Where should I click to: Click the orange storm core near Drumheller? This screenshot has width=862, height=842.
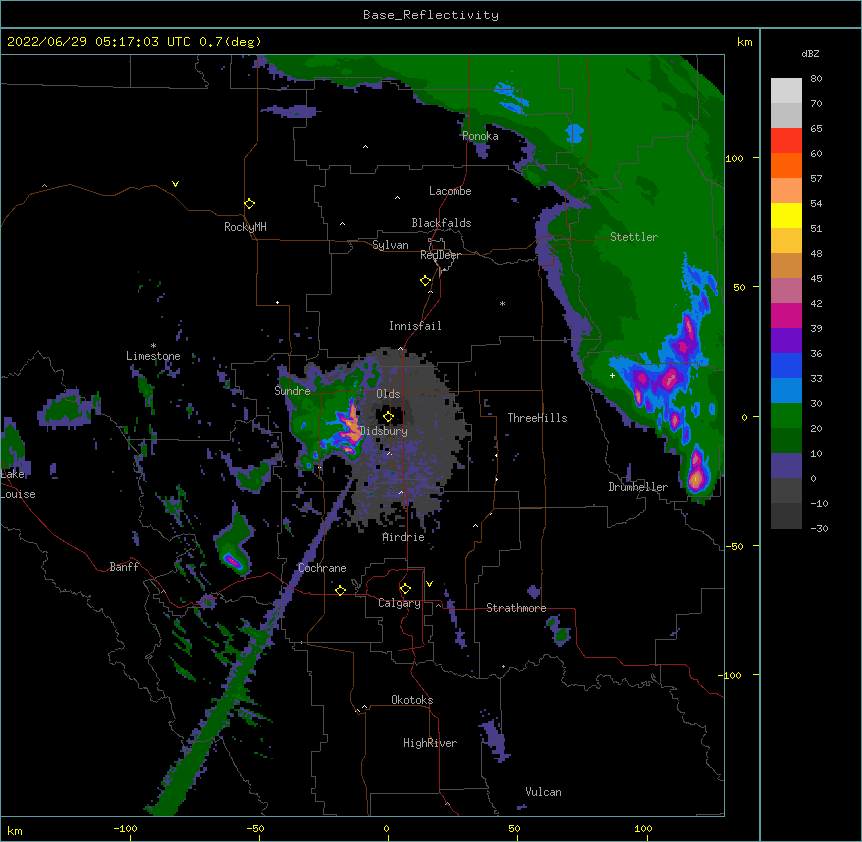point(696,478)
